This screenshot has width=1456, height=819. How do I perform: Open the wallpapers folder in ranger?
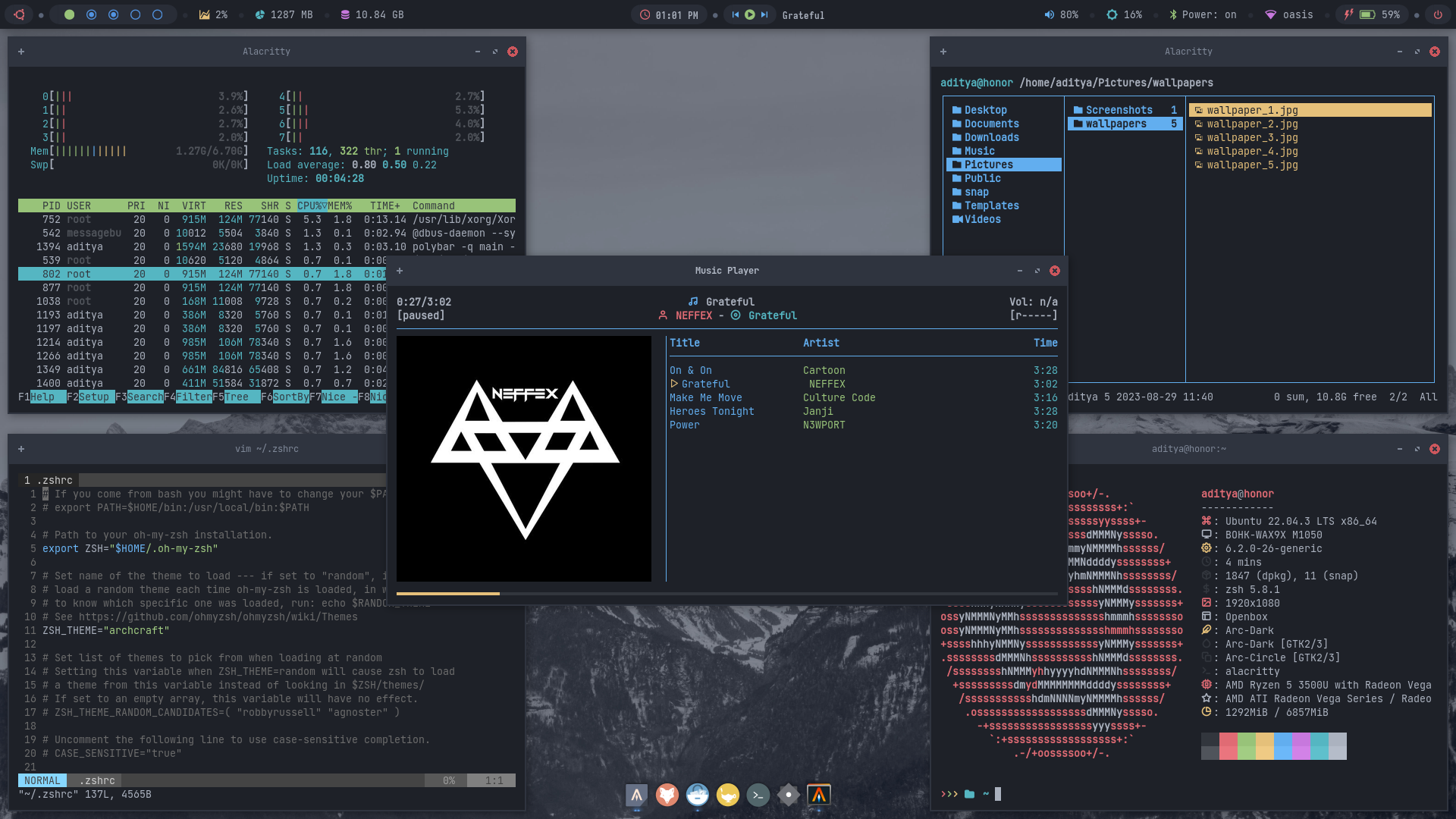coord(1116,124)
